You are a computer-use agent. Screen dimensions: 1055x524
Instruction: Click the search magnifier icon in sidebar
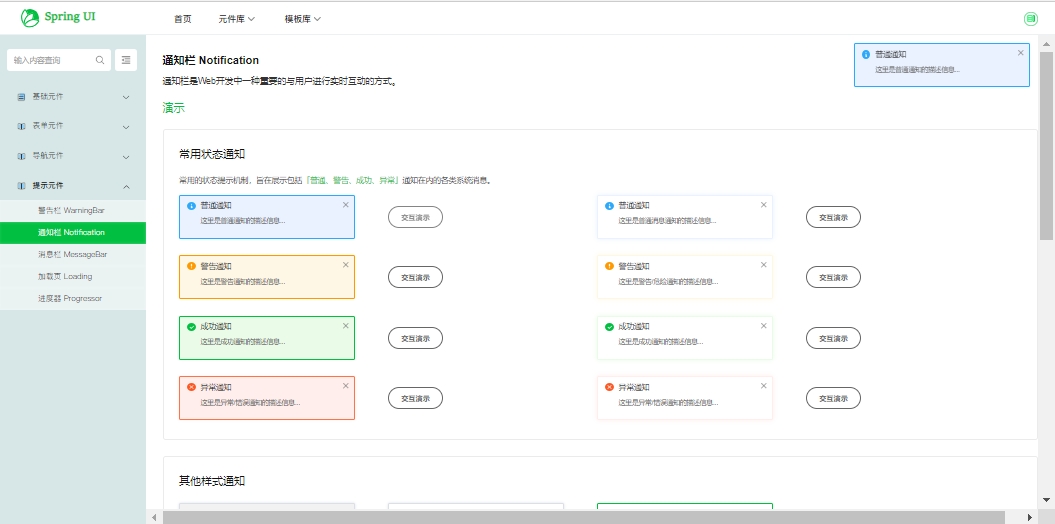pos(100,60)
